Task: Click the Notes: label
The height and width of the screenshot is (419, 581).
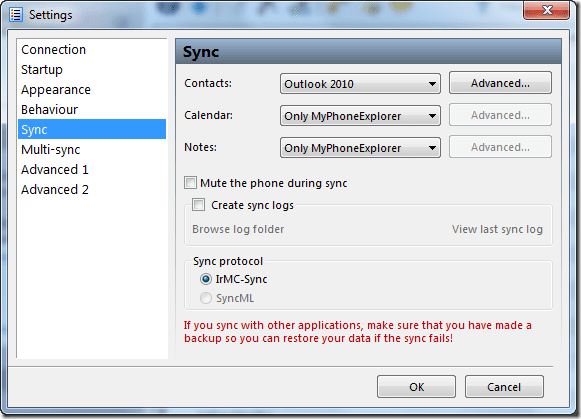Action: (x=200, y=147)
